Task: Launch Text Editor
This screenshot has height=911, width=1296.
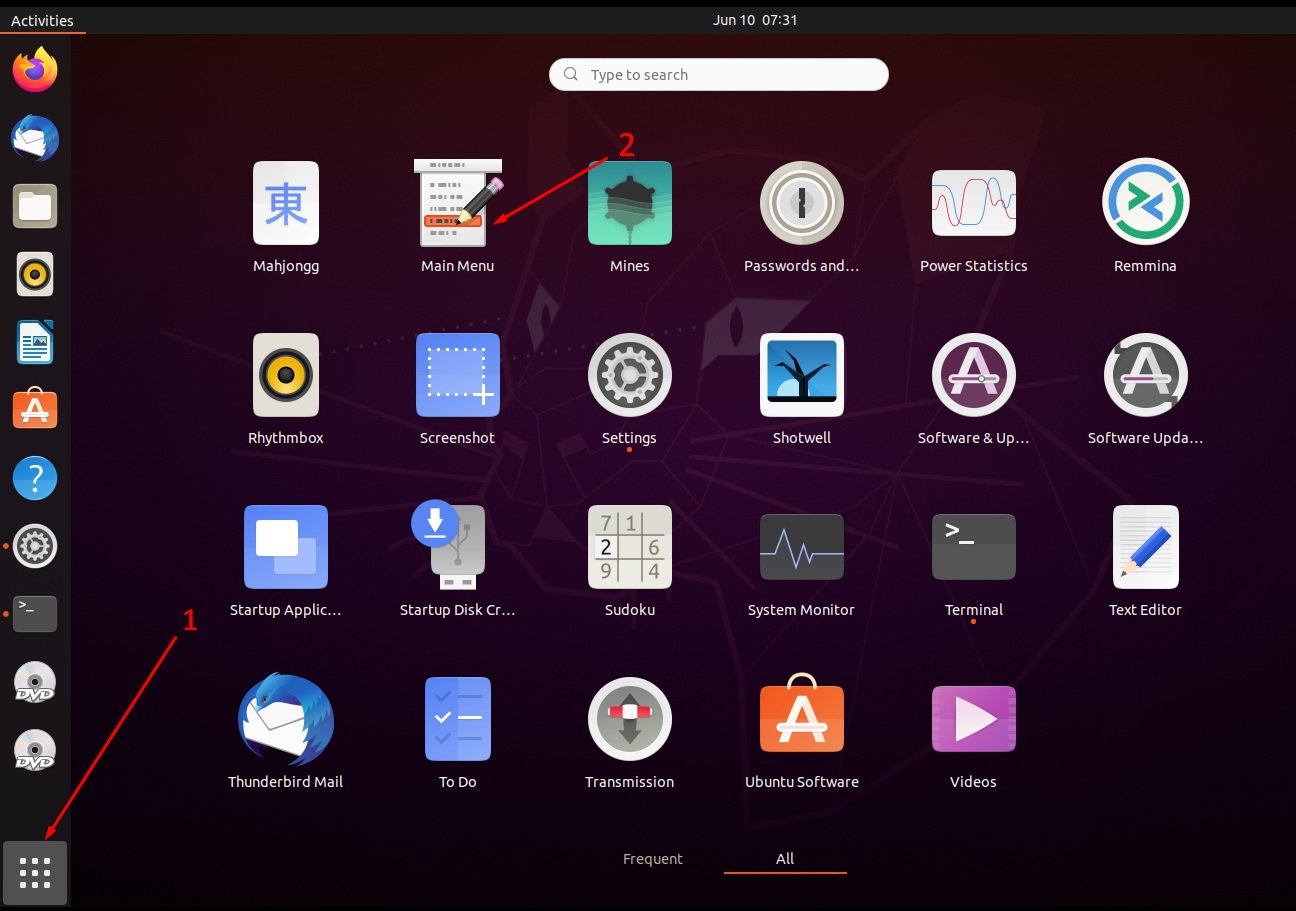Action: [1146, 547]
